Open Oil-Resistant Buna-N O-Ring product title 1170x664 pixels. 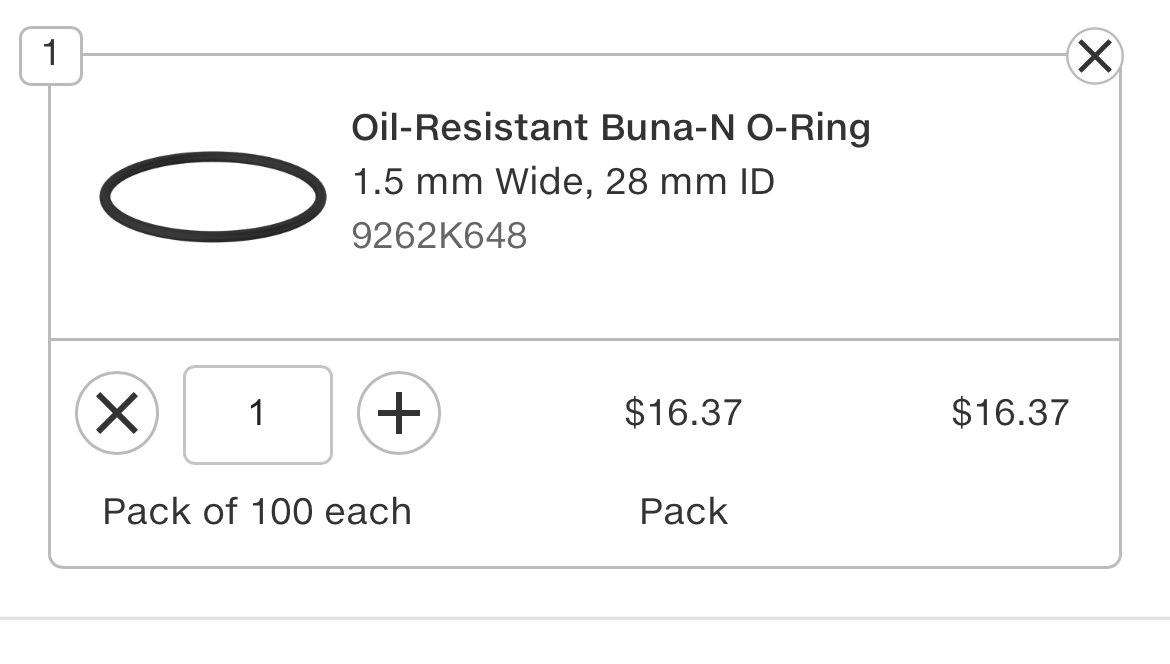click(x=611, y=127)
